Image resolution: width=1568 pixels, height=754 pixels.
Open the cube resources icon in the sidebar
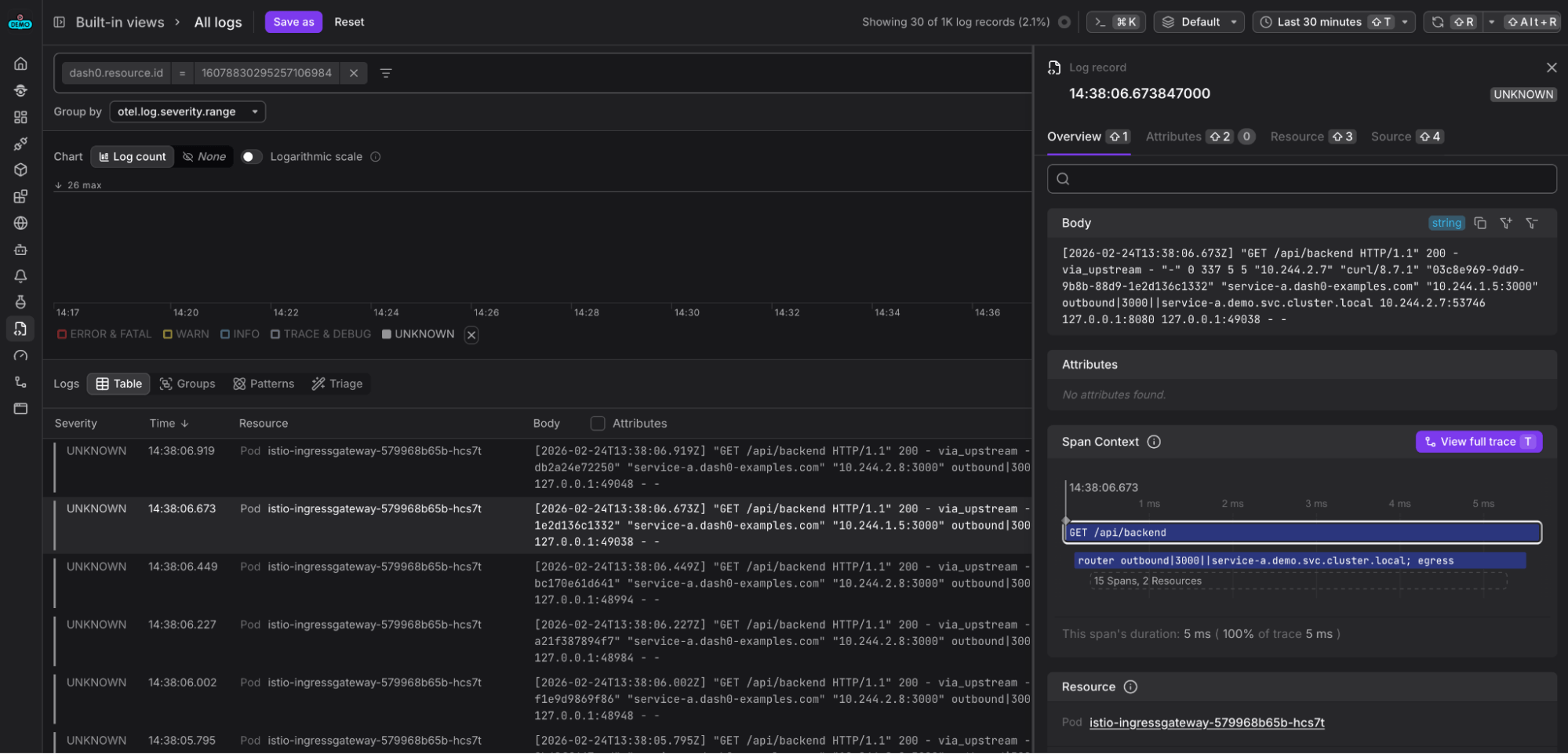click(20, 169)
